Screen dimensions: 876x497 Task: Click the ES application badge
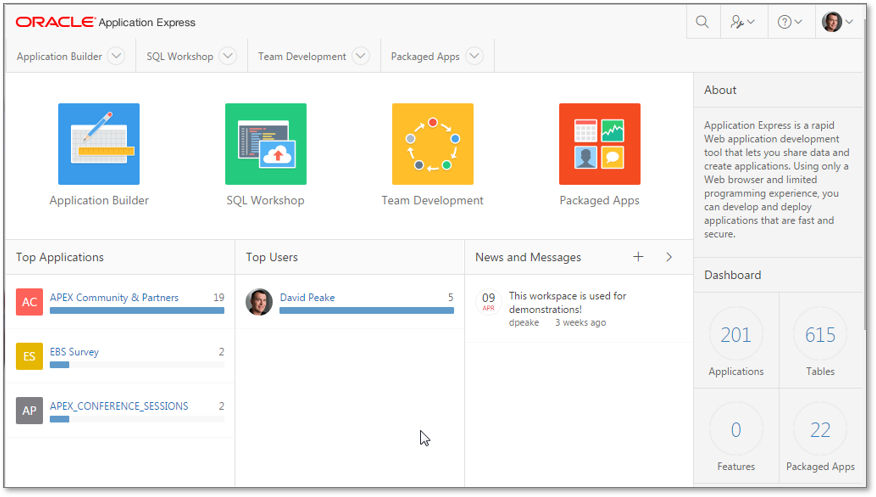pos(30,356)
